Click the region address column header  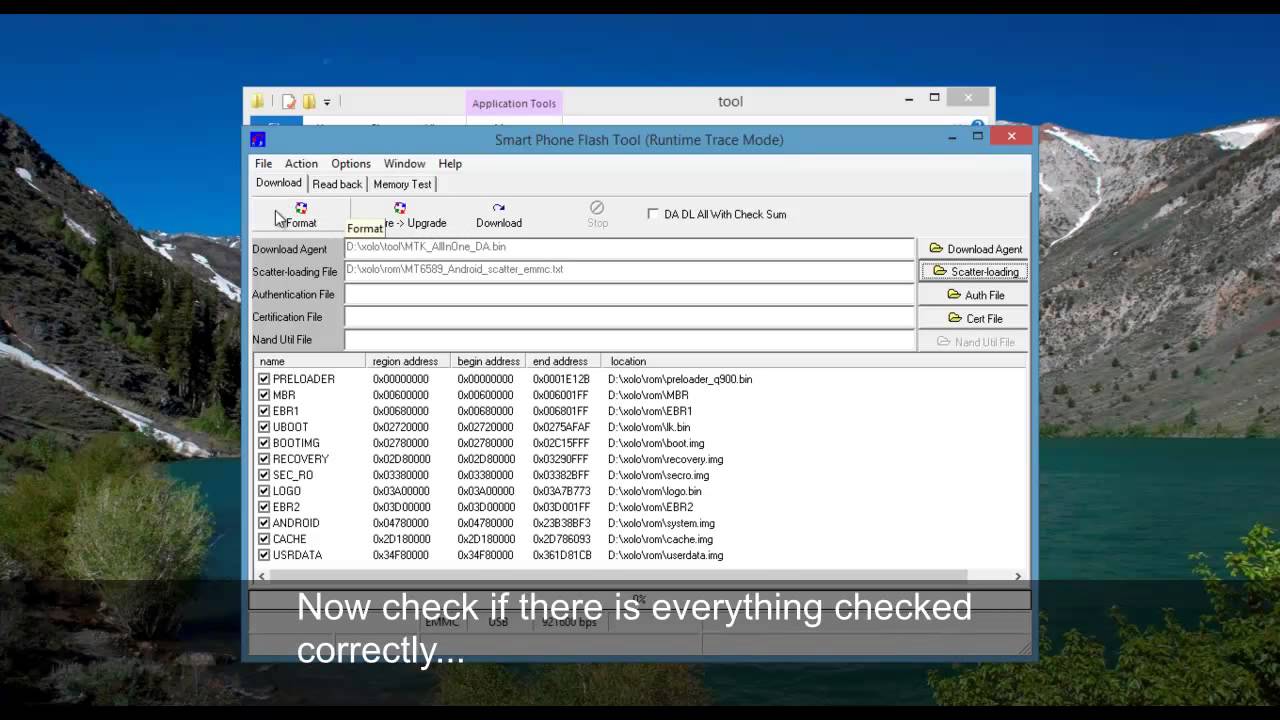408,361
